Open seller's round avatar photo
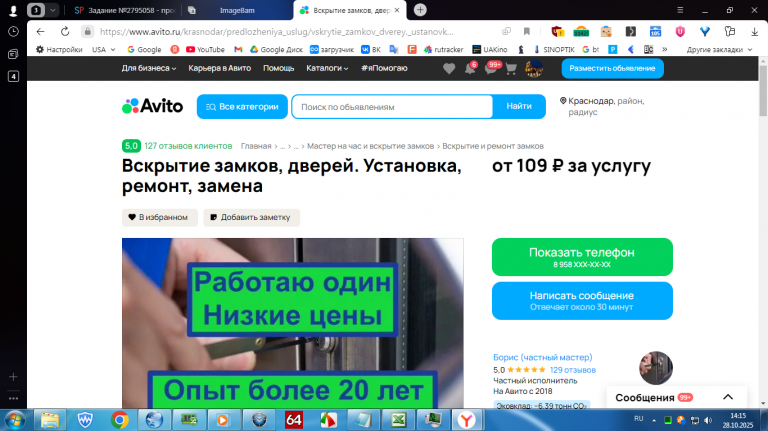Image resolution: width=768 pixels, height=431 pixels. click(x=656, y=368)
